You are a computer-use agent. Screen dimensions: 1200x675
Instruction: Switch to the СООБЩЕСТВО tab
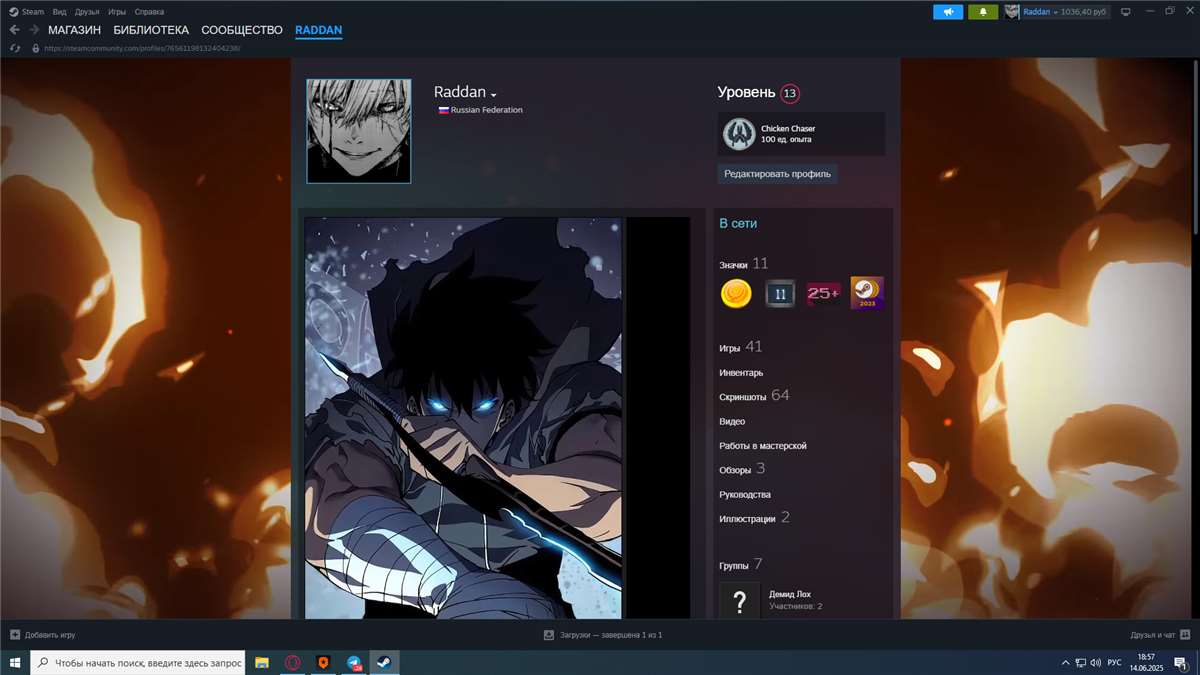(242, 30)
